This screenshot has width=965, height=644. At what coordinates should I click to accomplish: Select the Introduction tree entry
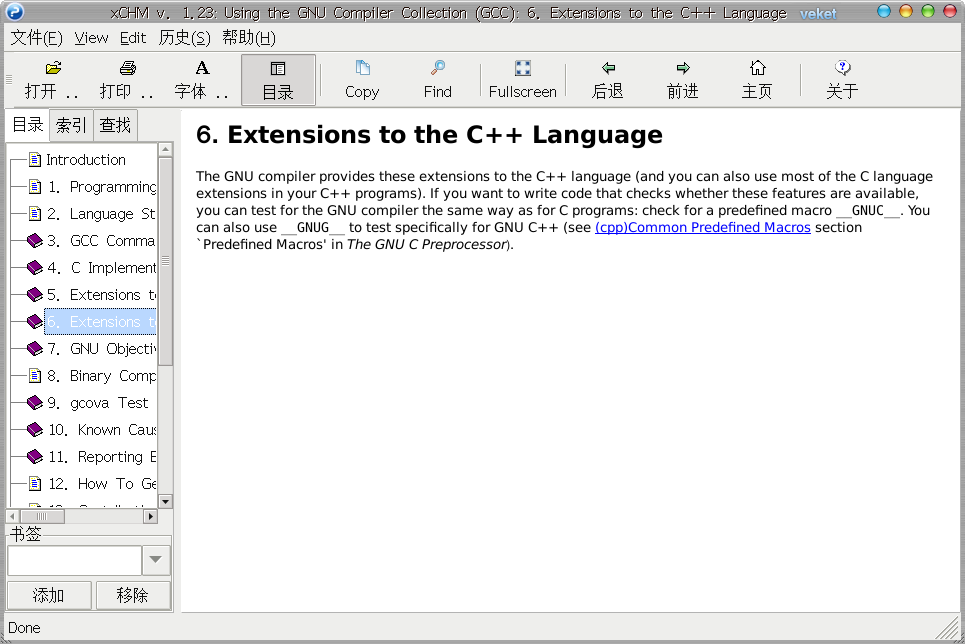86,160
